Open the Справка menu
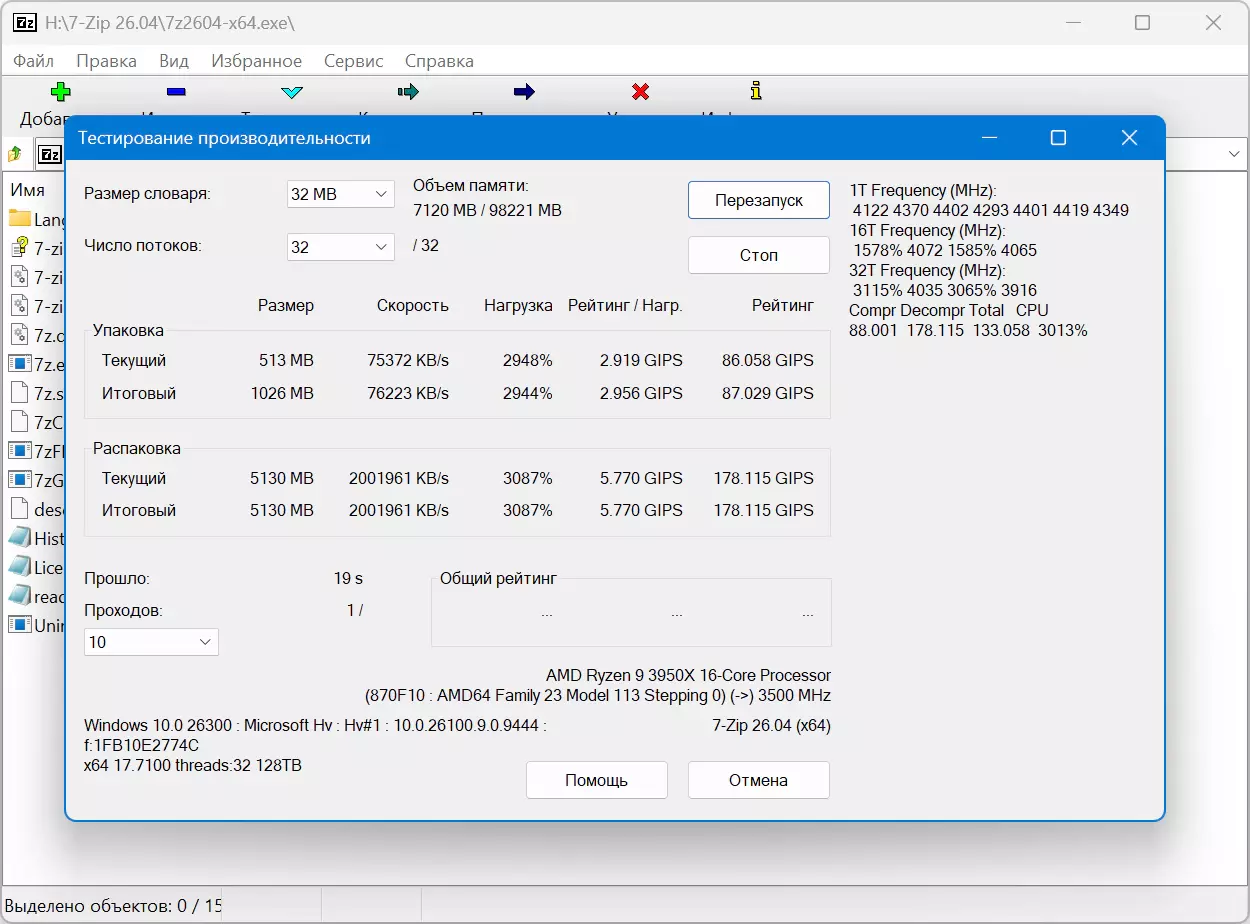The height and width of the screenshot is (924, 1250). coord(439,61)
